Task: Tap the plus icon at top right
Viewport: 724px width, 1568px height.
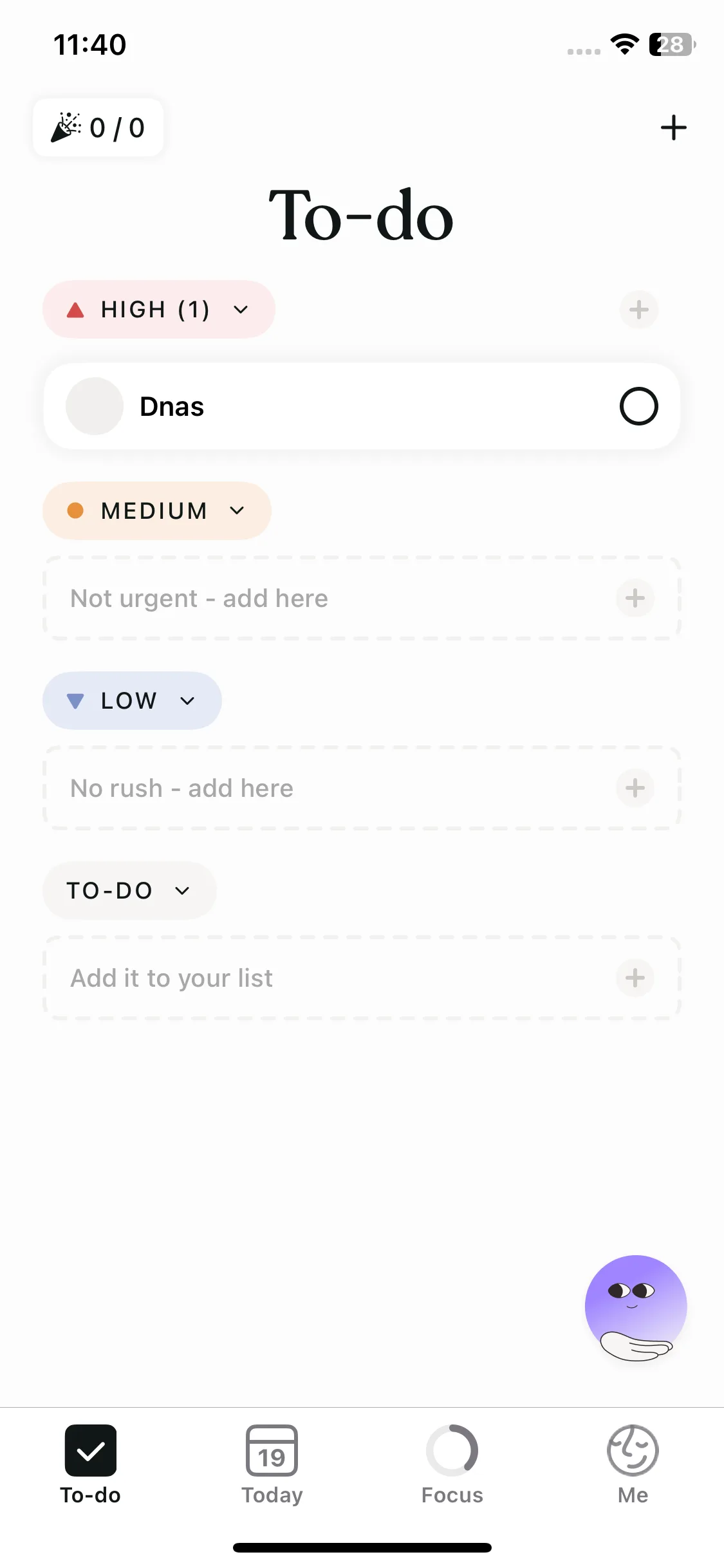Action: (x=673, y=127)
